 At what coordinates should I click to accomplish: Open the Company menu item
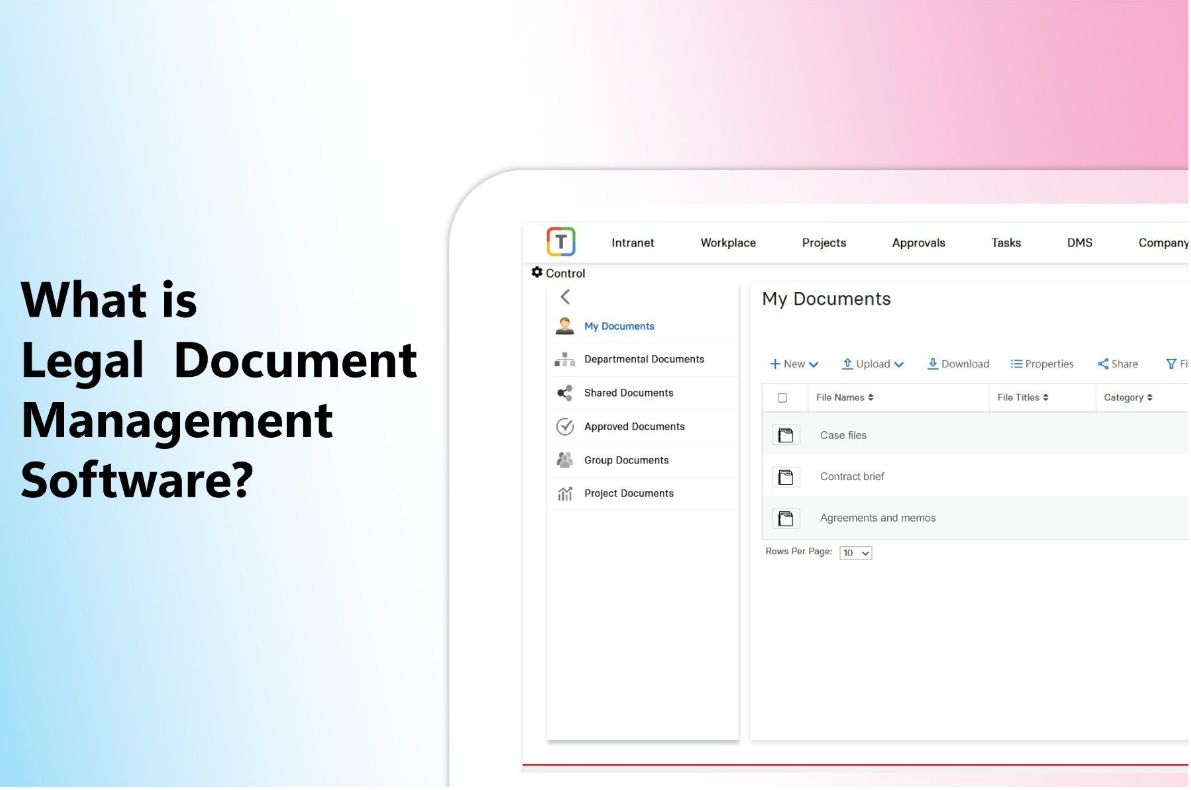coord(1163,243)
